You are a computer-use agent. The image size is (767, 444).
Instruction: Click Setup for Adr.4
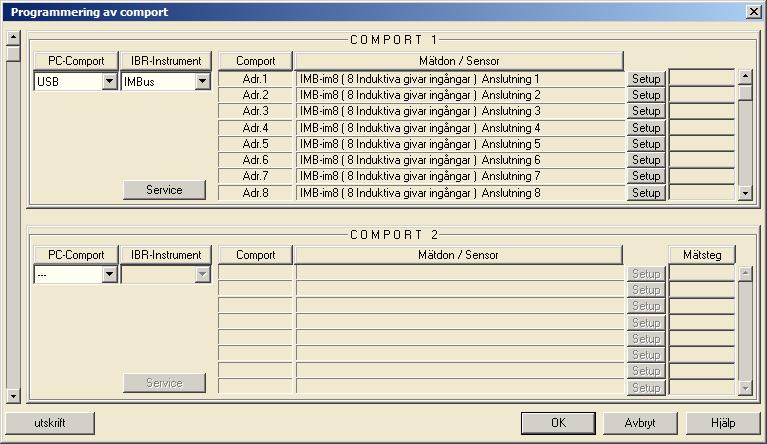tap(646, 128)
